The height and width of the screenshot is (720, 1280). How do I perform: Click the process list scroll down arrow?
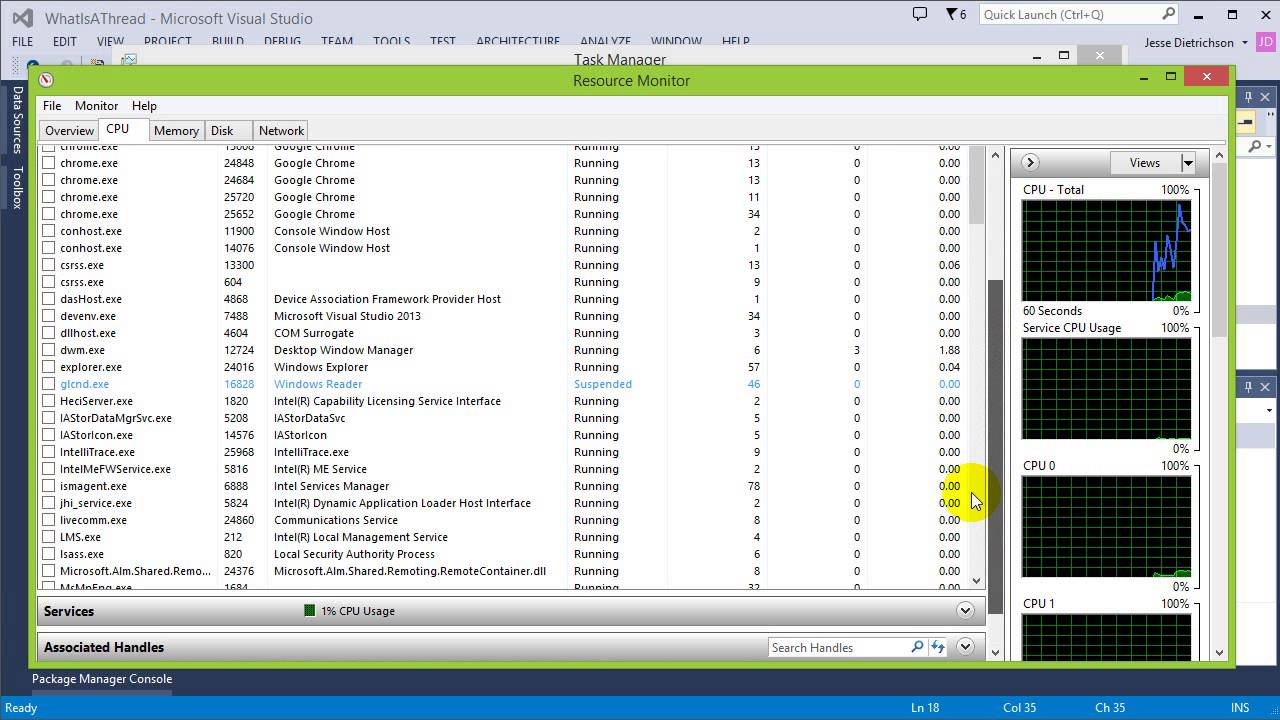point(977,580)
